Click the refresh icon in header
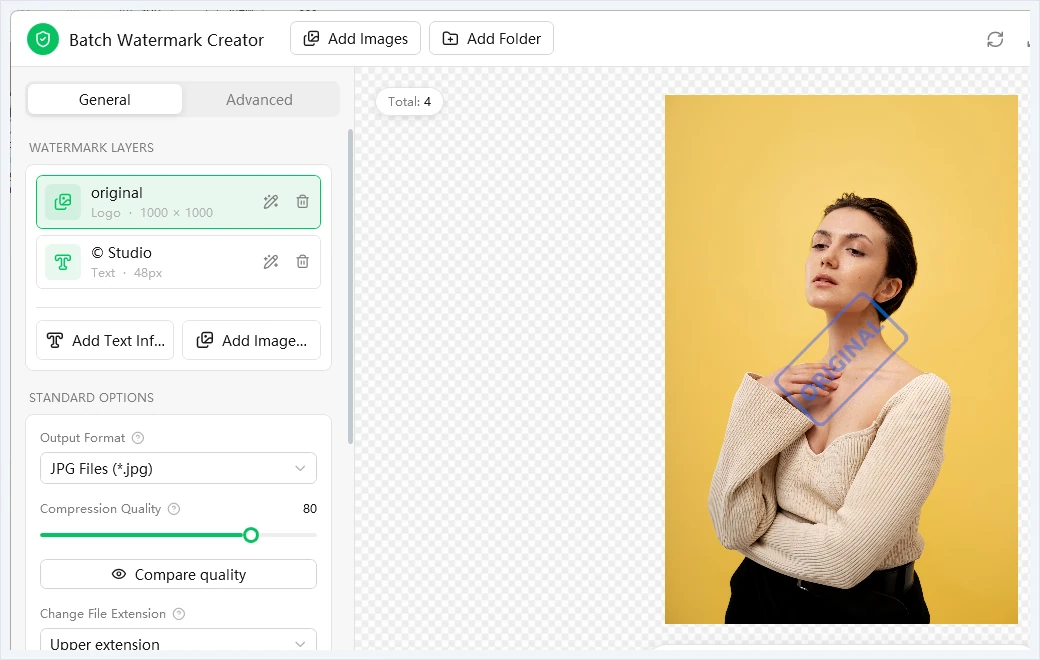This screenshot has width=1040, height=660. 995,39
